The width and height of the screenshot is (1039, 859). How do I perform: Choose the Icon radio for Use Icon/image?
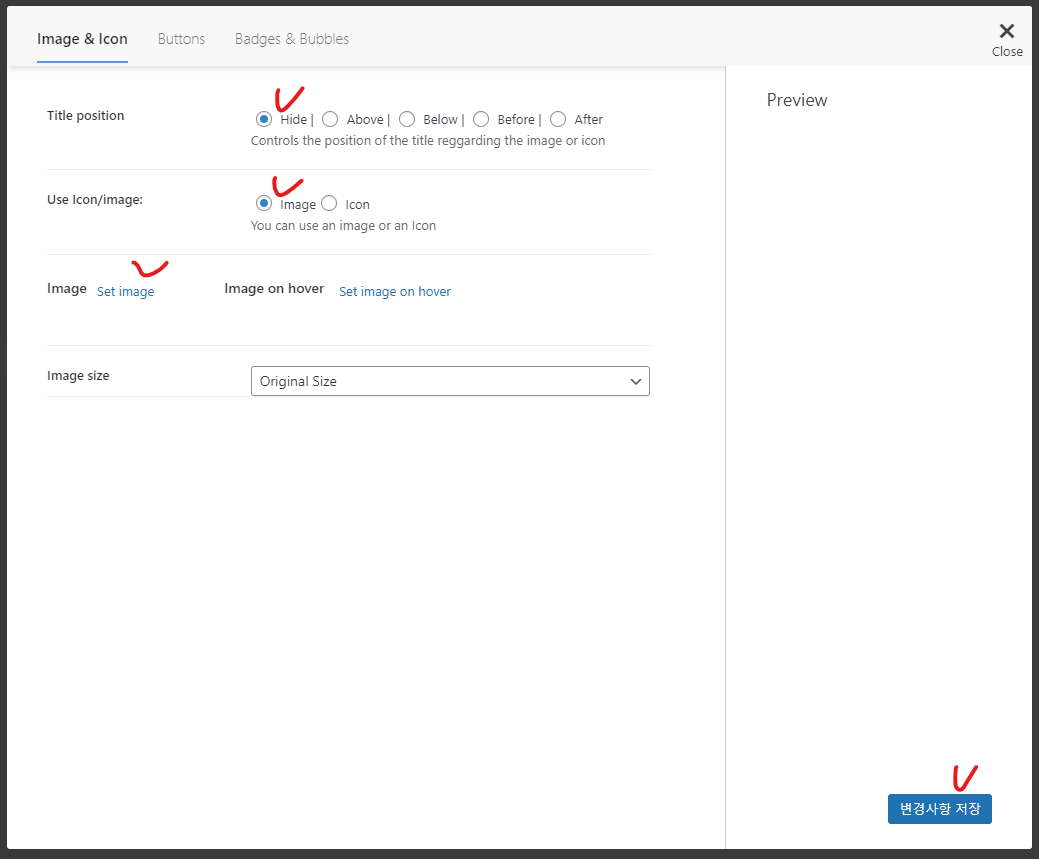[329, 203]
